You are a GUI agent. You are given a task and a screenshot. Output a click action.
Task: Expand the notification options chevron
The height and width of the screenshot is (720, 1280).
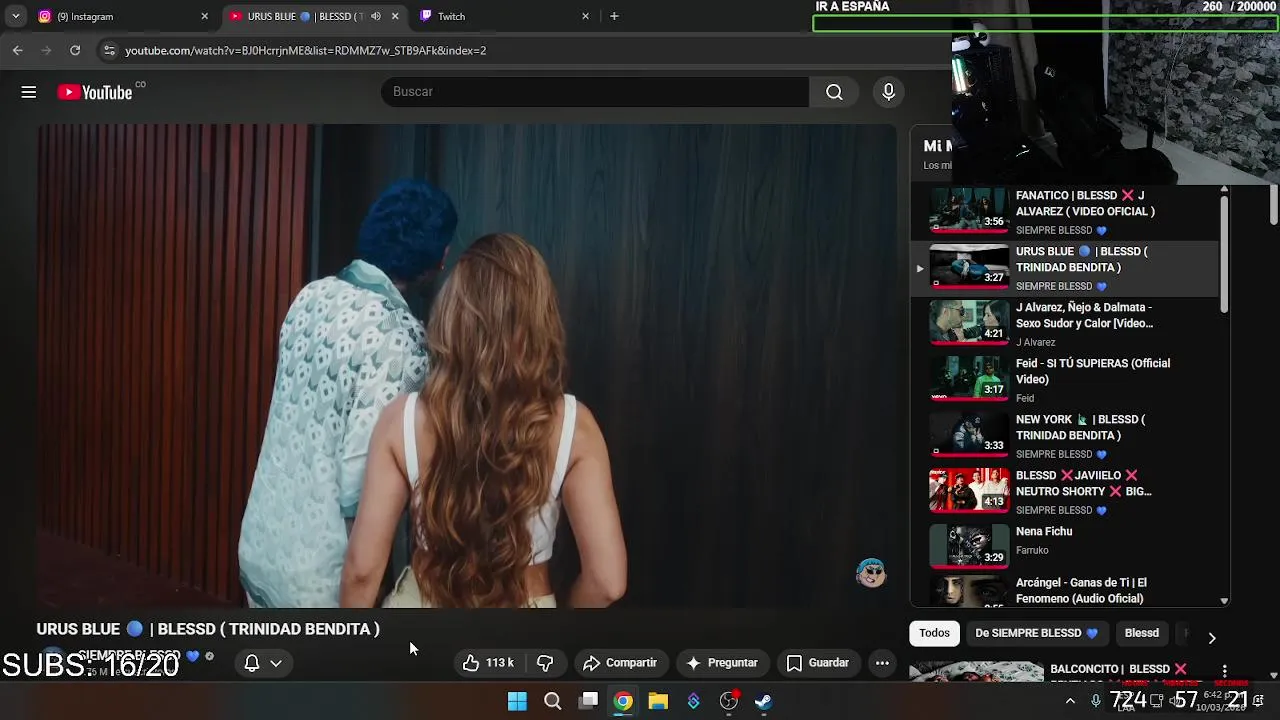[276, 663]
